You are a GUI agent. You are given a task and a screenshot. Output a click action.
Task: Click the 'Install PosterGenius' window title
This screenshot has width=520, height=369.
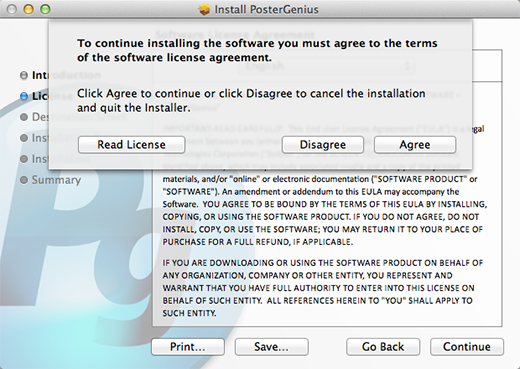(x=266, y=9)
